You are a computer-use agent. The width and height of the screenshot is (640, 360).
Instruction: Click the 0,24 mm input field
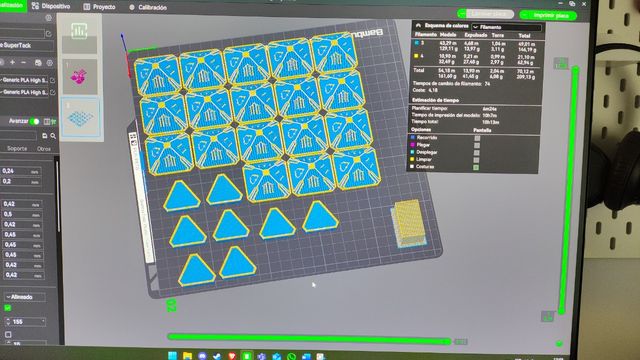click(x=21, y=171)
